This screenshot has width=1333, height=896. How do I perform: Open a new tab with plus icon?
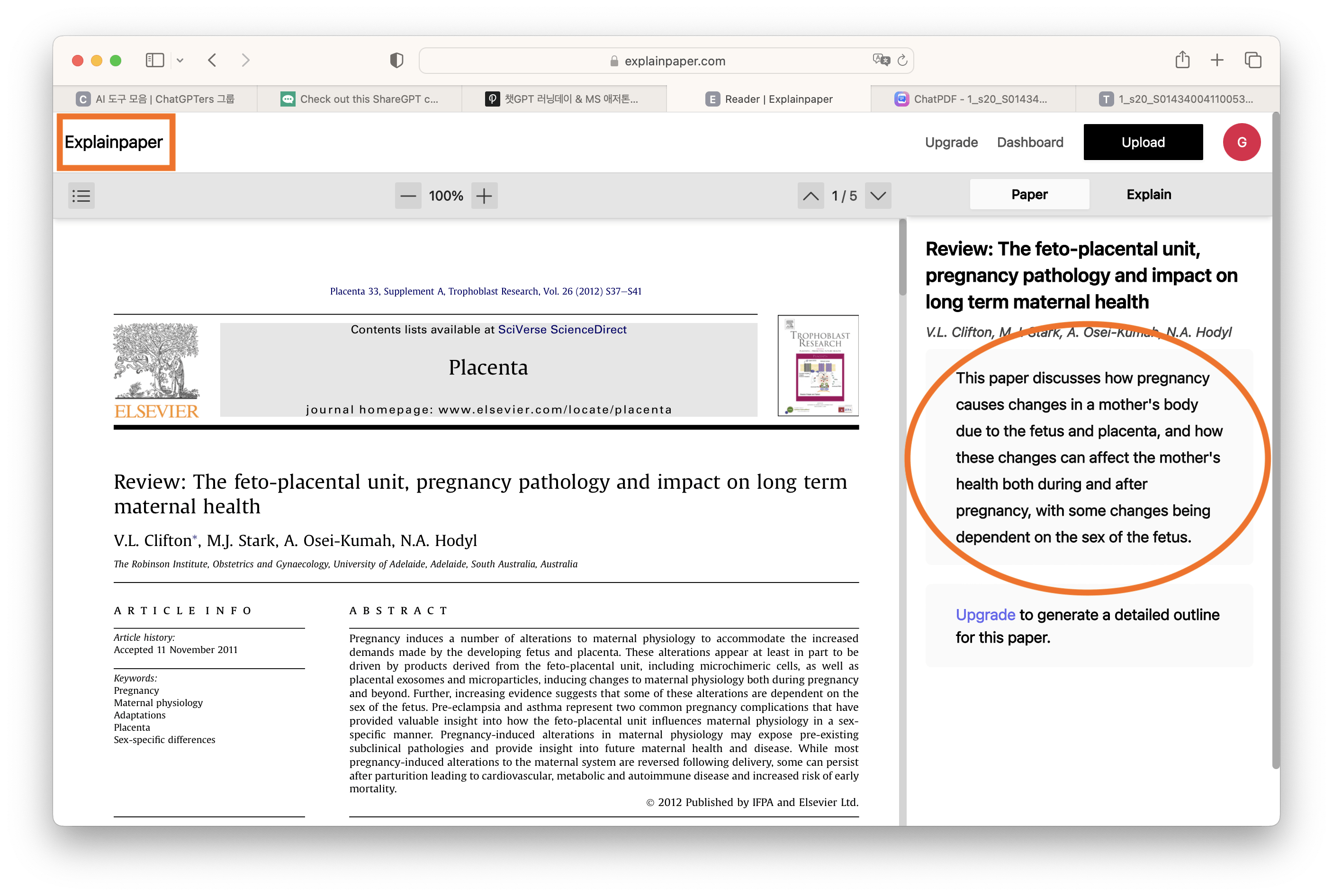click(1217, 60)
